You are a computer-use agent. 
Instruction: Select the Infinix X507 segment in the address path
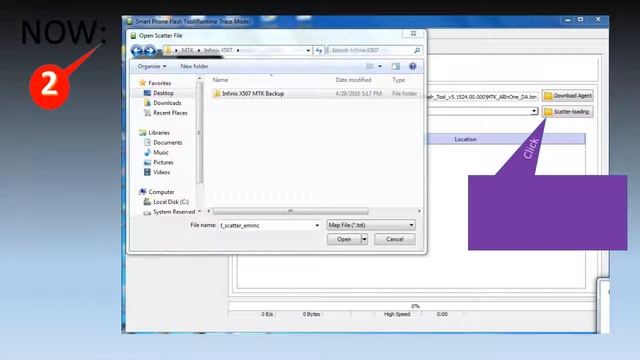218,50
